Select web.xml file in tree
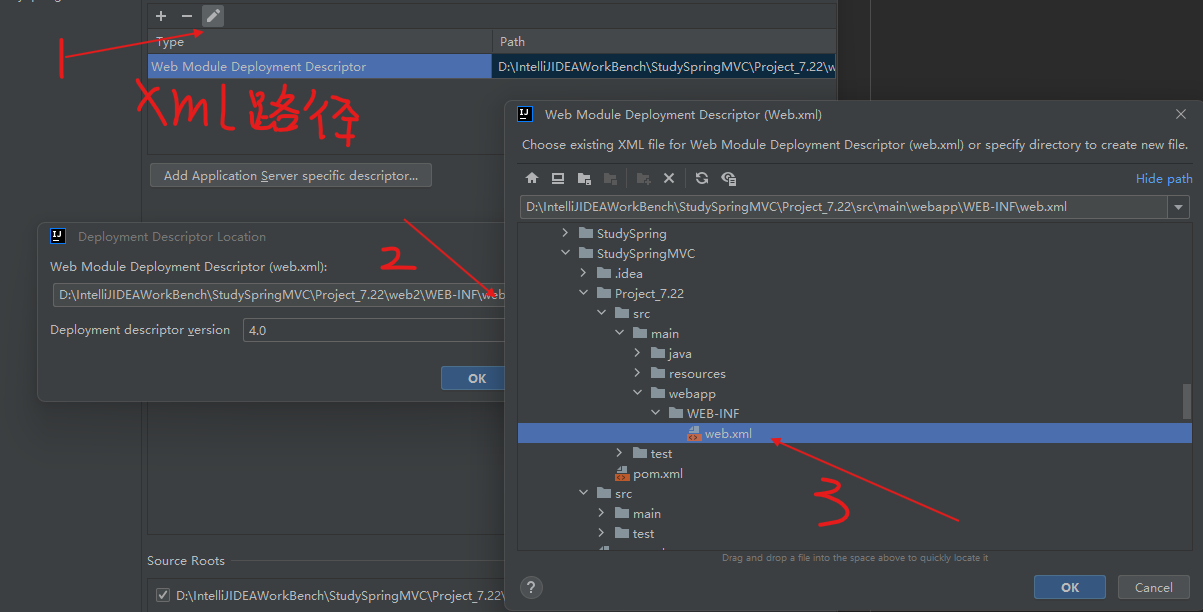 tap(727, 433)
